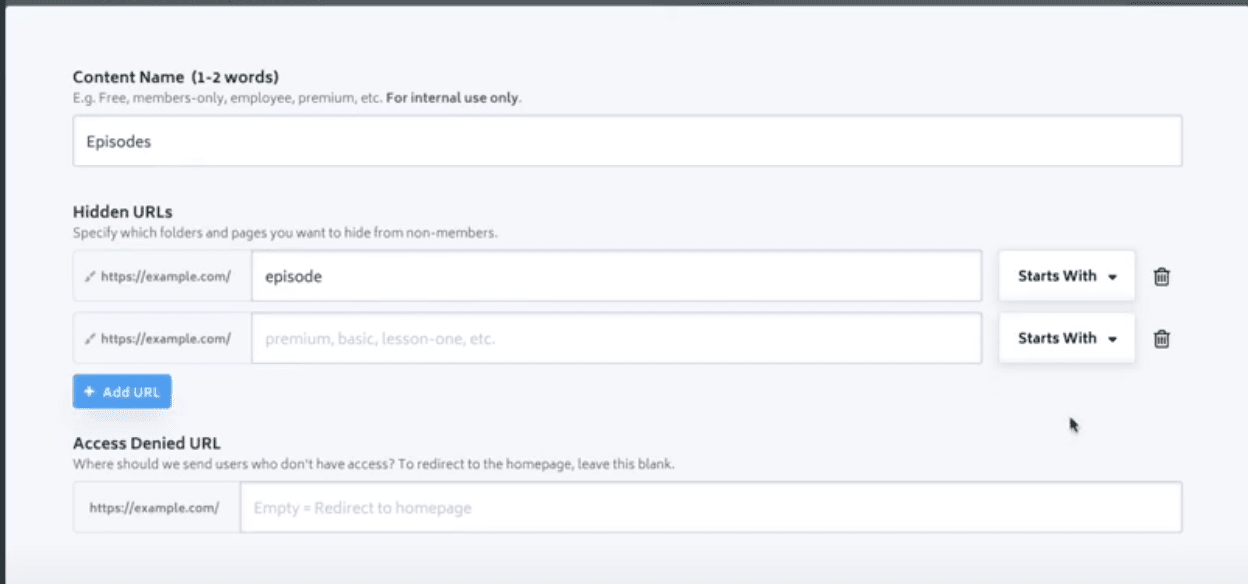This screenshot has width=1248, height=584.
Task: Click the 'Hidden URLs' section heading
Action: coord(123,212)
